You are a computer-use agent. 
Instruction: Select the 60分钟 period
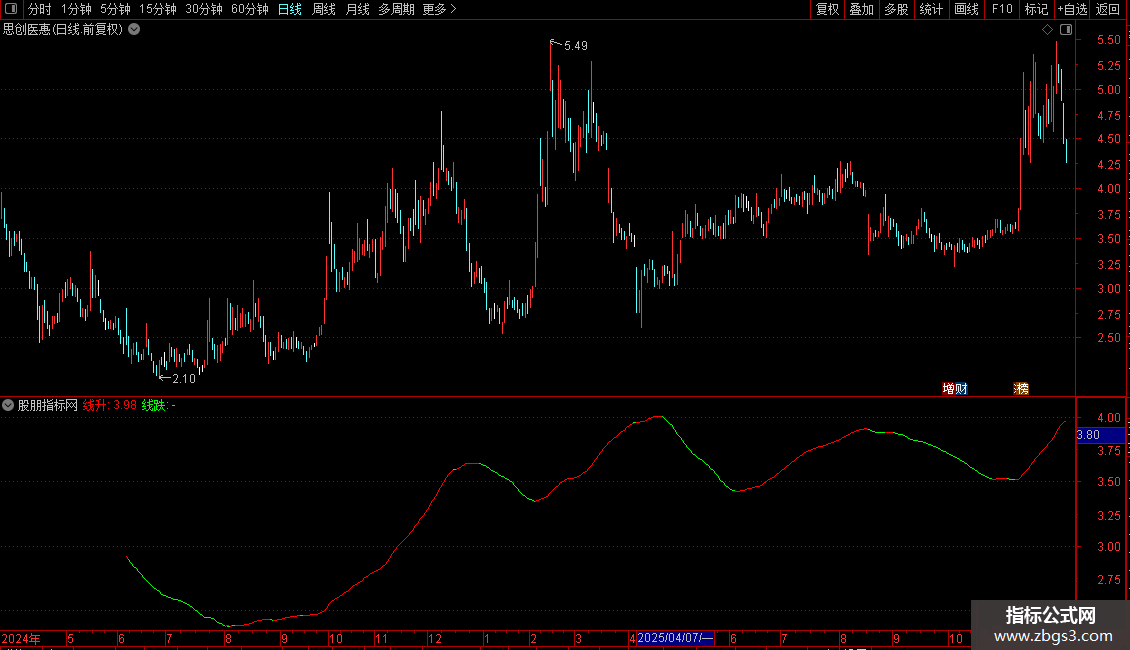(x=250, y=9)
